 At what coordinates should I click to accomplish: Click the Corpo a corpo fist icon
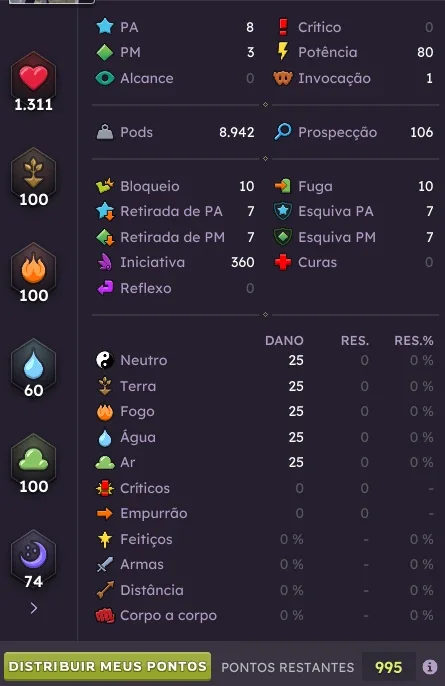pos(105,616)
